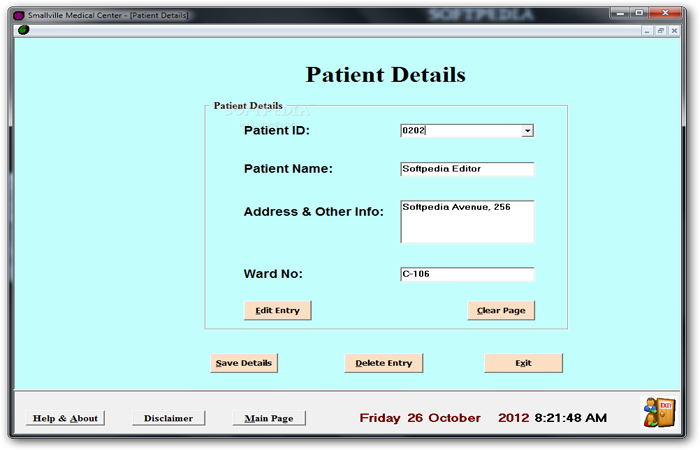This screenshot has height=450, width=700.
Task: Minimize the inner Patient Details form
Action: coord(646,30)
